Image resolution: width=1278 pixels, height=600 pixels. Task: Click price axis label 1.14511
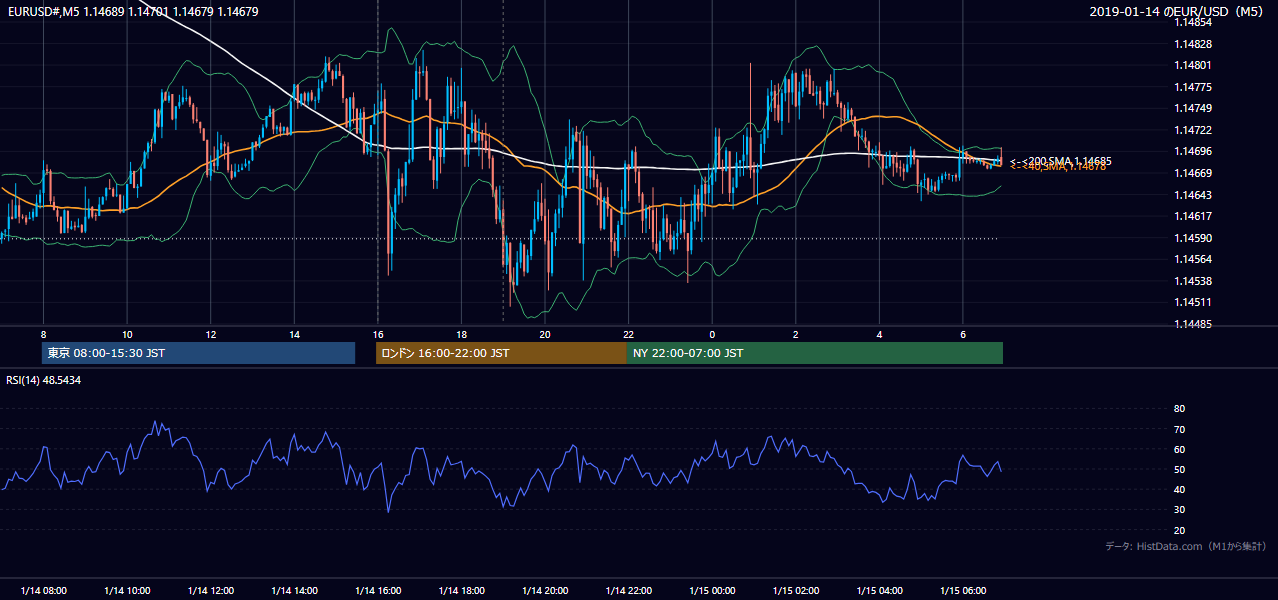tap(1194, 302)
